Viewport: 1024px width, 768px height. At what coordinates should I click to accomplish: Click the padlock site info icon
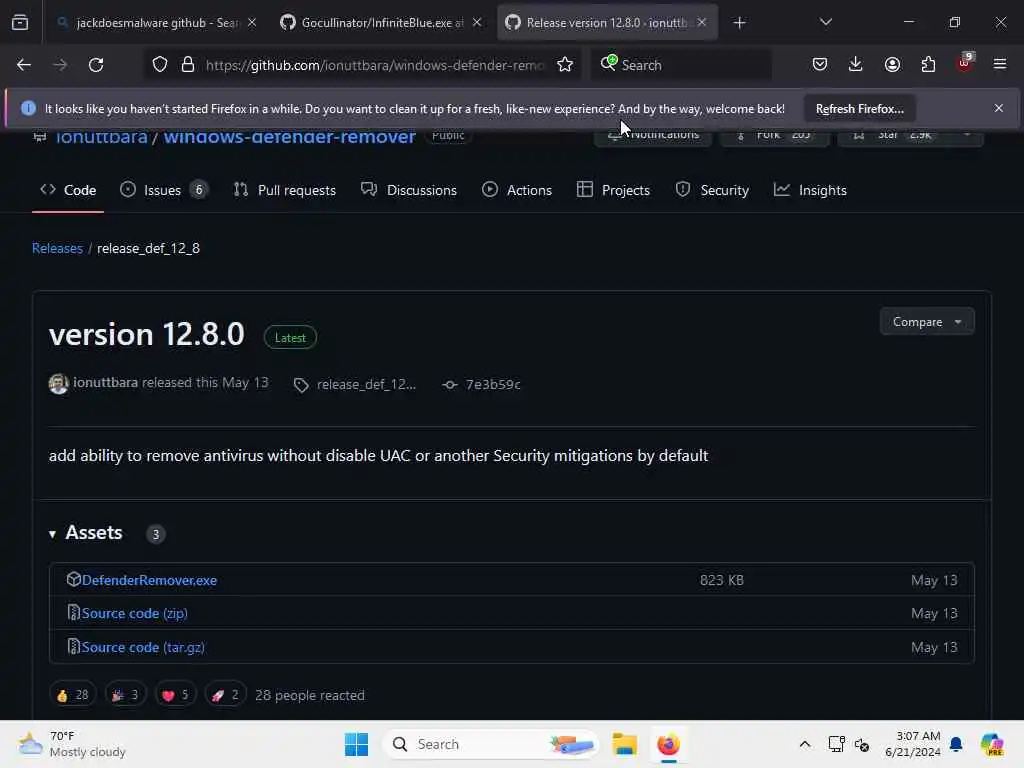coord(188,65)
